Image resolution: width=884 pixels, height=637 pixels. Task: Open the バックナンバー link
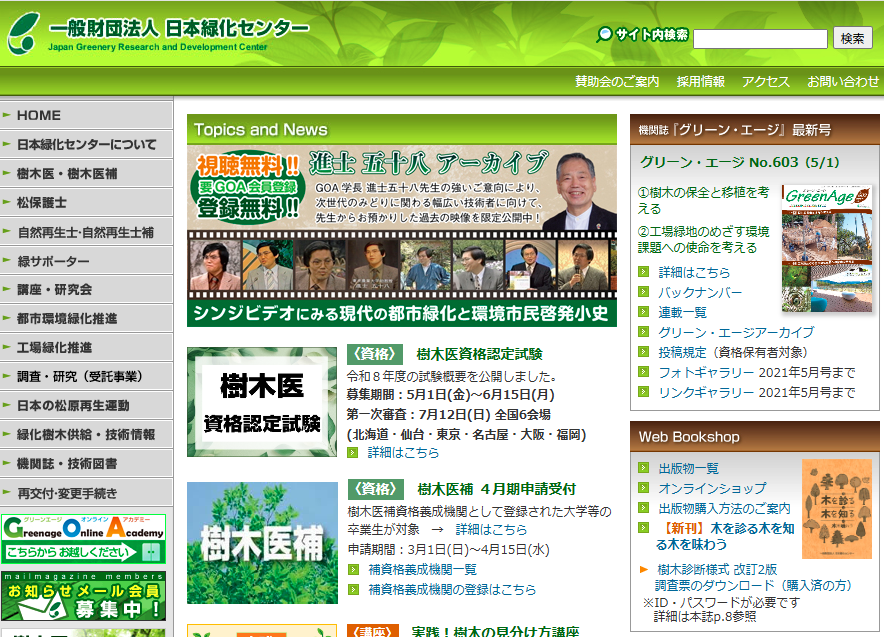(x=699, y=292)
